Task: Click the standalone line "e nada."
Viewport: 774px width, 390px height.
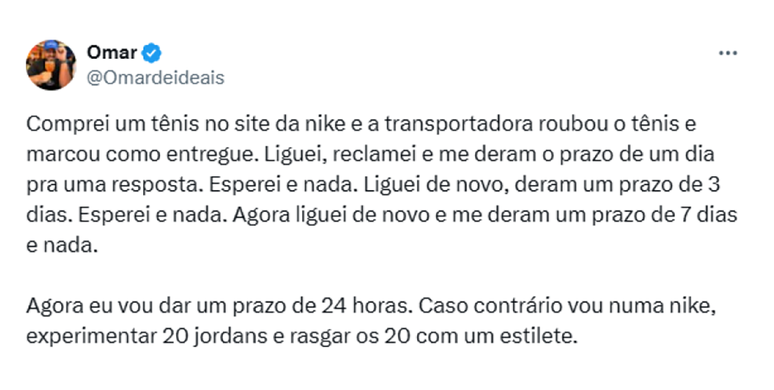Action: point(62,245)
